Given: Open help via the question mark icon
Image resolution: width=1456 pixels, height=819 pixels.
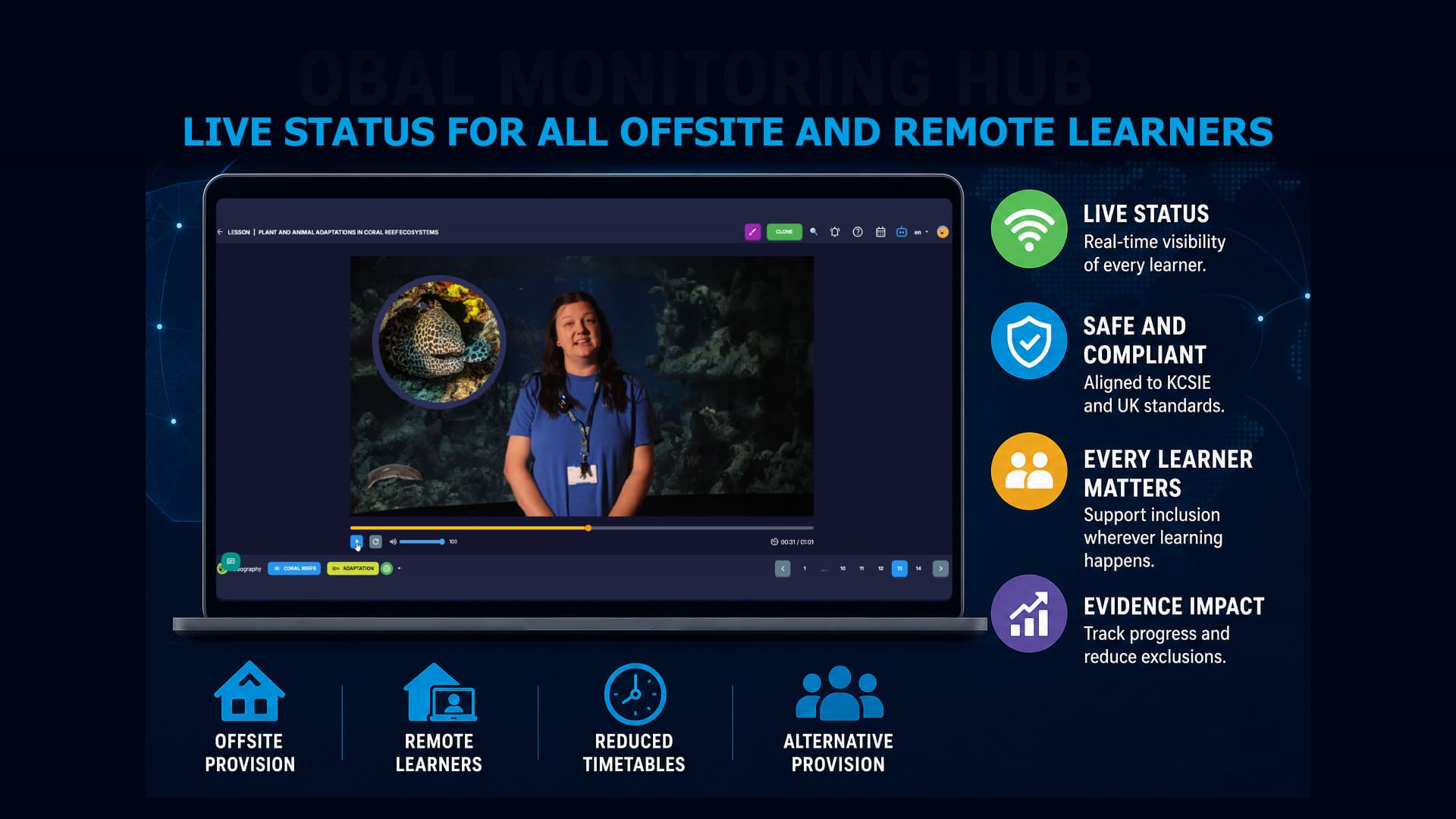Looking at the screenshot, I should click(x=858, y=232).
